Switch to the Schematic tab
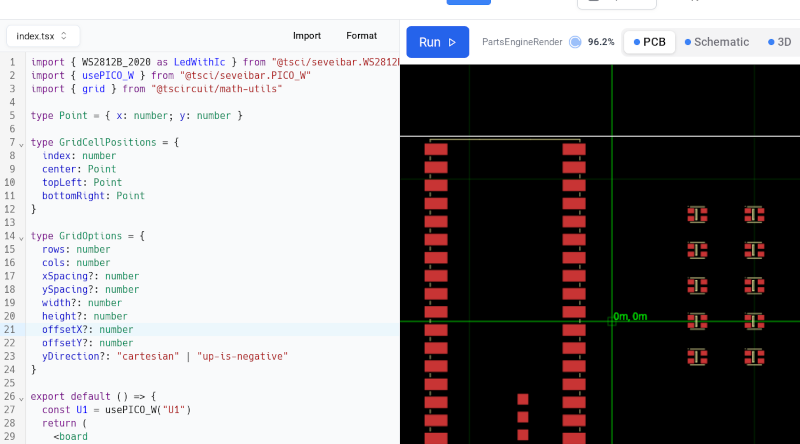This screenshot has height=444, width=800. [x=715, y=42]
